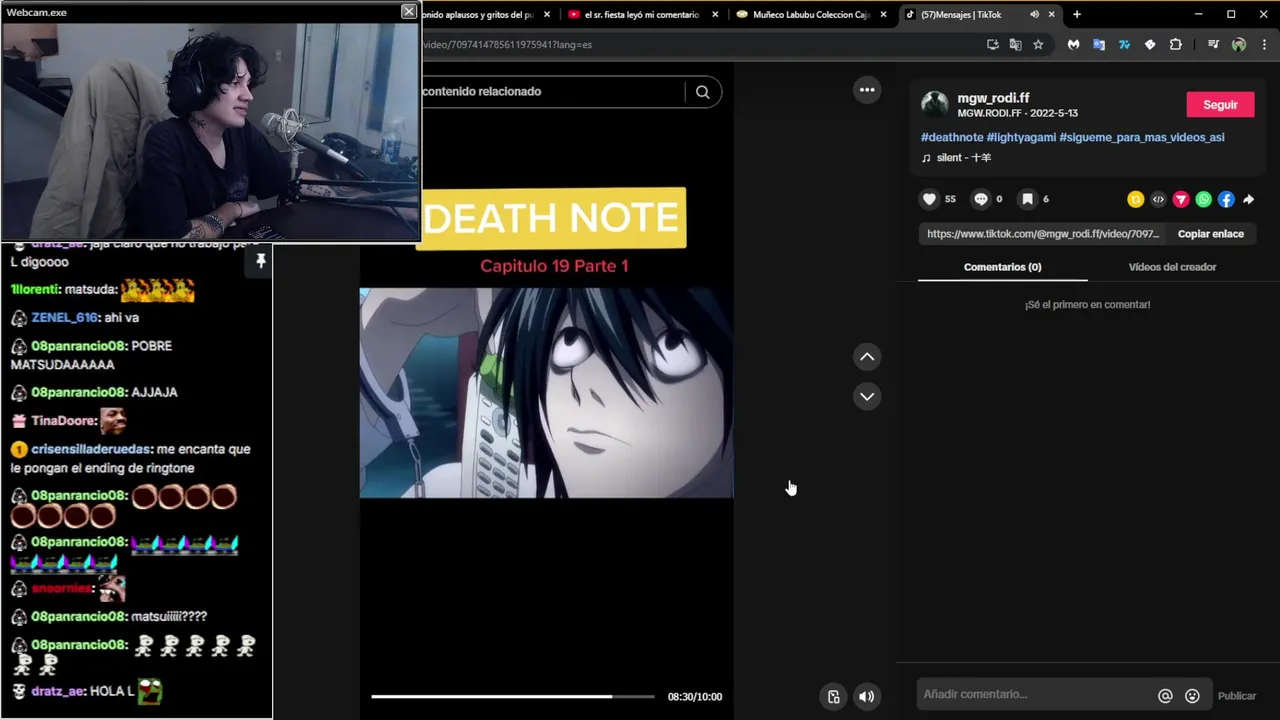Open a new browser tab
1280x720 pixels.
(x=1077, y=15)
